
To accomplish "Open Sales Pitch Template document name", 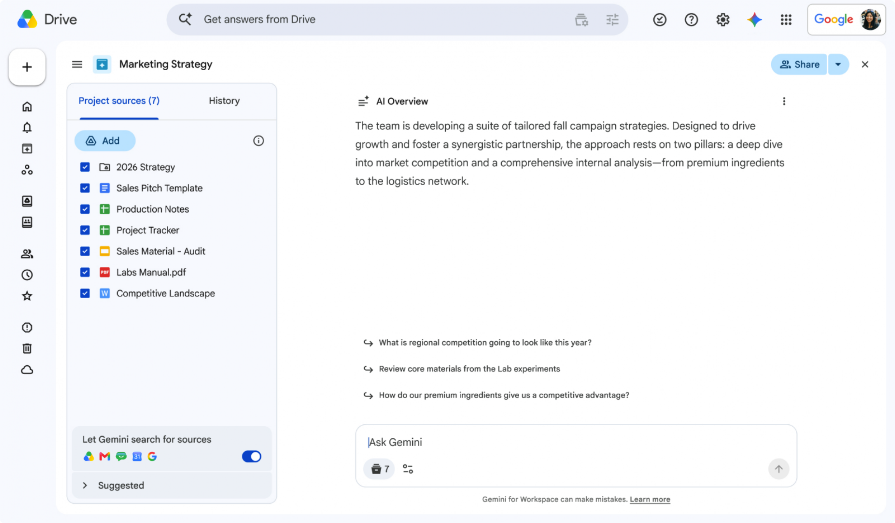I will coord(159,188).
